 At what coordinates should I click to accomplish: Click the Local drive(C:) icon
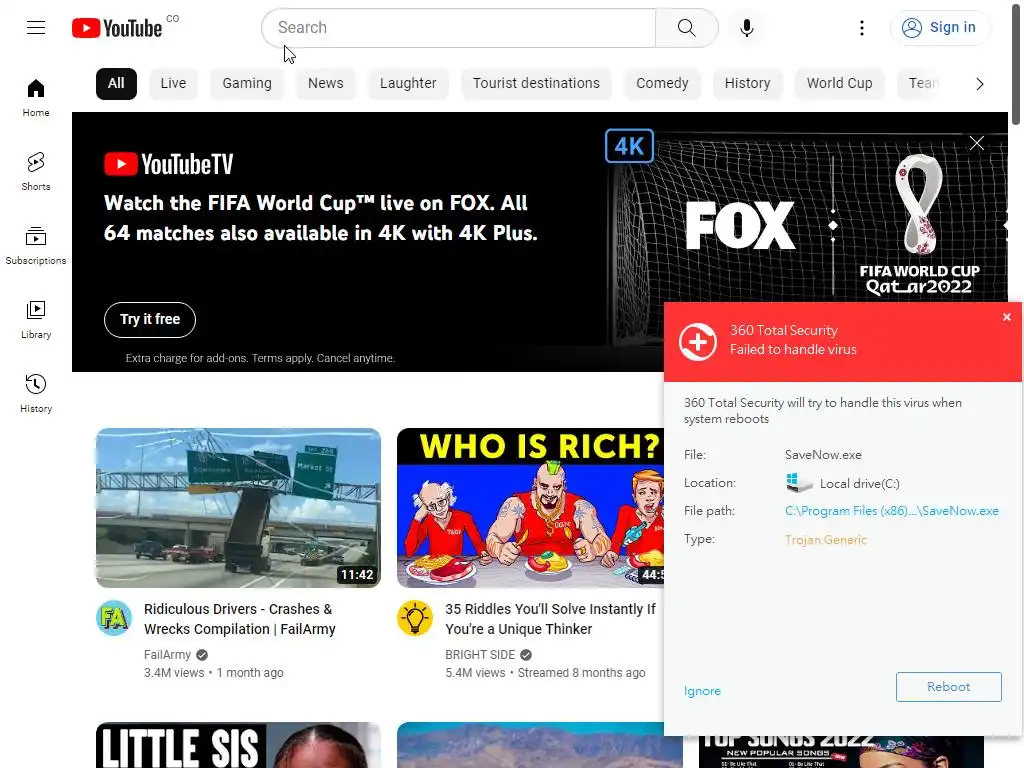click(799, 483)
